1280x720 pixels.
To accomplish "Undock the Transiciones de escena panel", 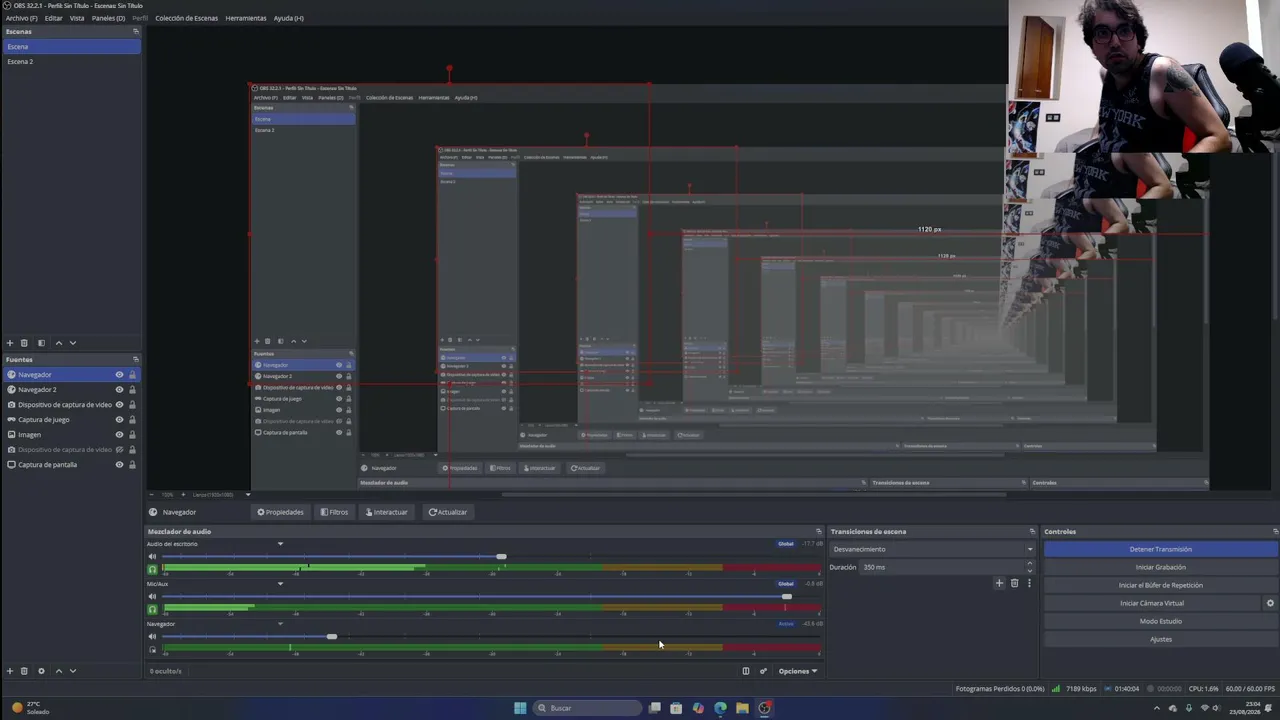I will 1033,532.
